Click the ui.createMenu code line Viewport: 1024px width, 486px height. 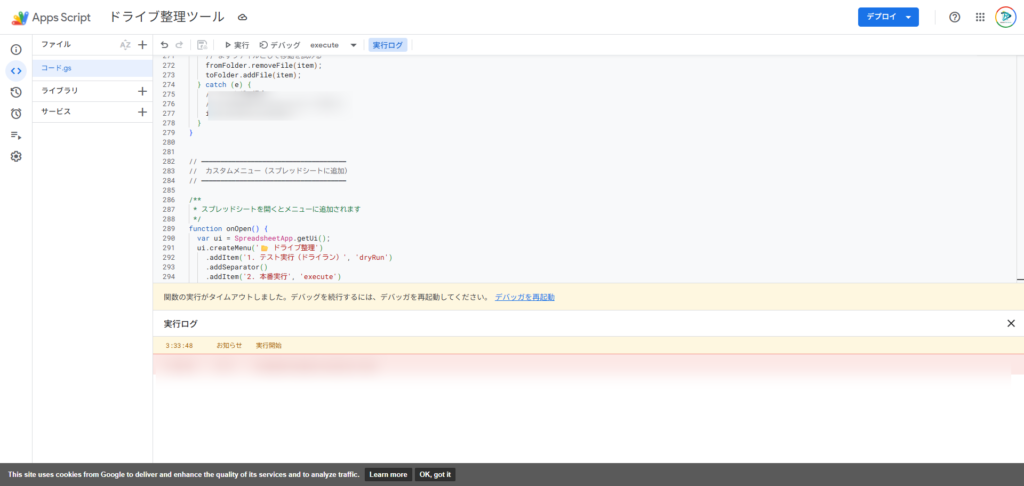261,248
